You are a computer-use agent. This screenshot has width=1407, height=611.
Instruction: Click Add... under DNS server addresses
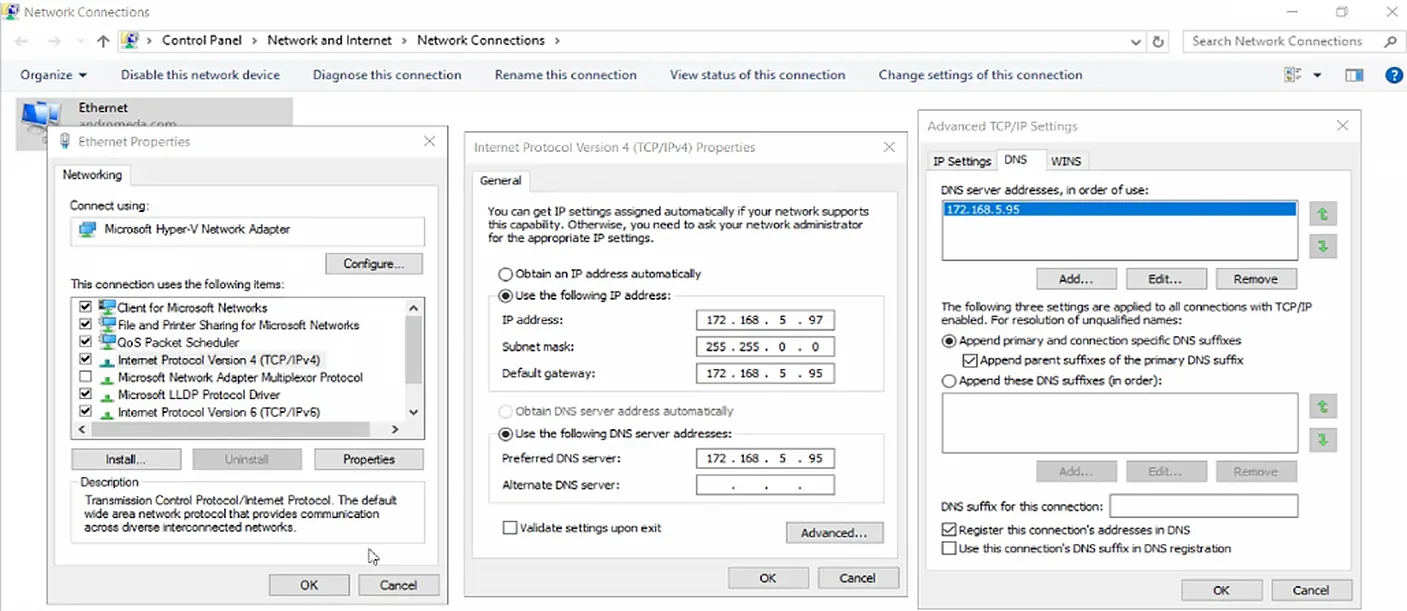click(1076, 279)
